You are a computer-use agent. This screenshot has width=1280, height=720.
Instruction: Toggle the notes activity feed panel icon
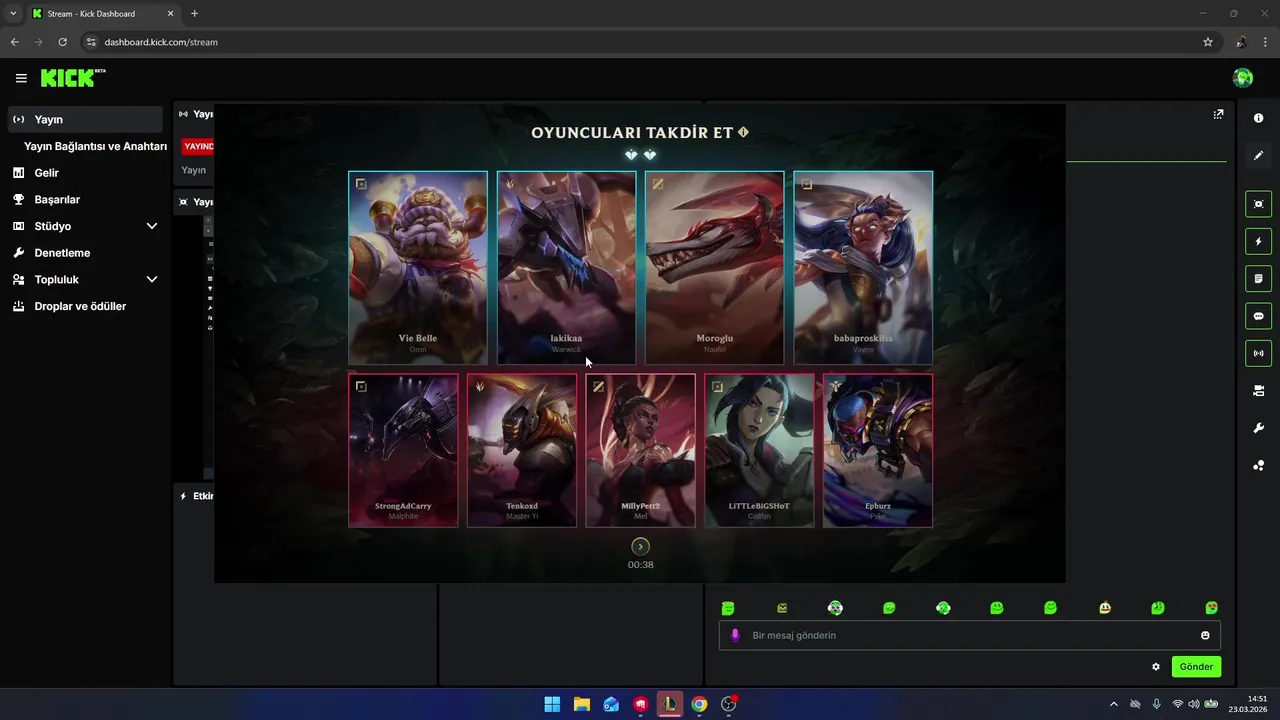[x=1258, y=278]
